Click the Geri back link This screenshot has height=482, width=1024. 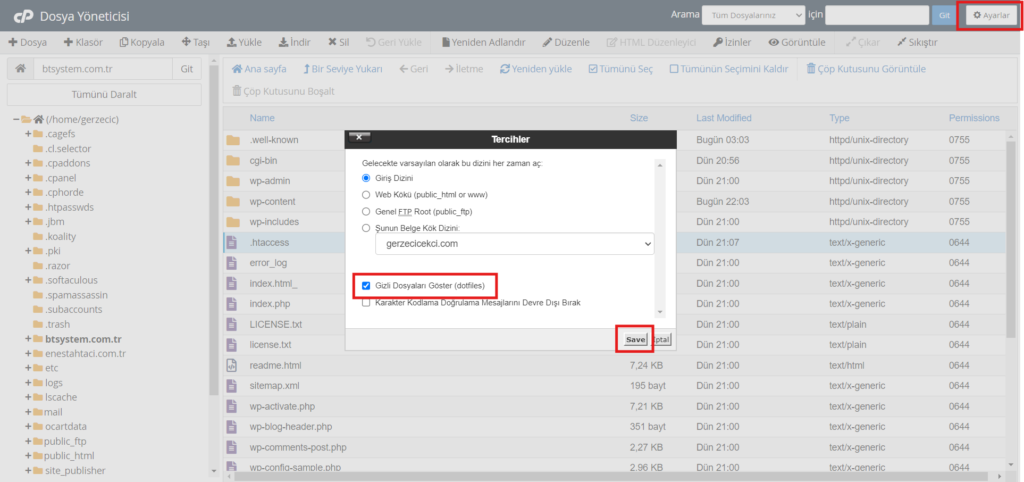(x=413, y=69)
